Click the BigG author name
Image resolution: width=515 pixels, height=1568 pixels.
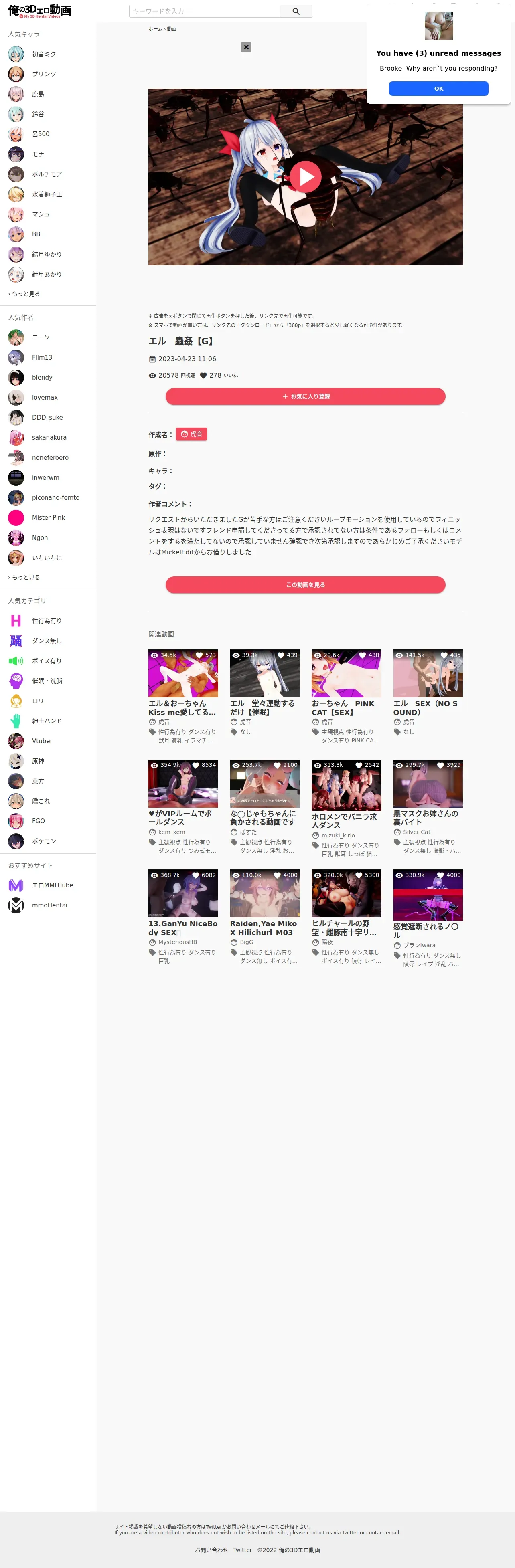tap(246, 942)
